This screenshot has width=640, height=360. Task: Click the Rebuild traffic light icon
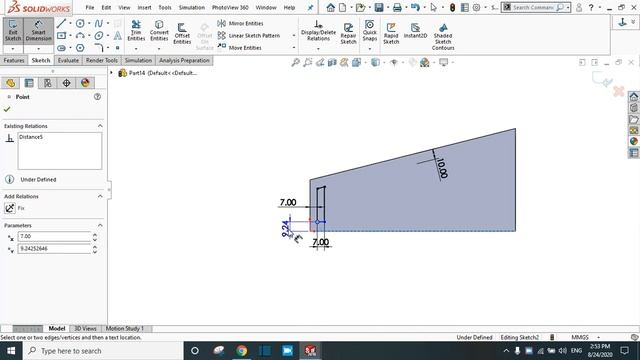point(452,8)
